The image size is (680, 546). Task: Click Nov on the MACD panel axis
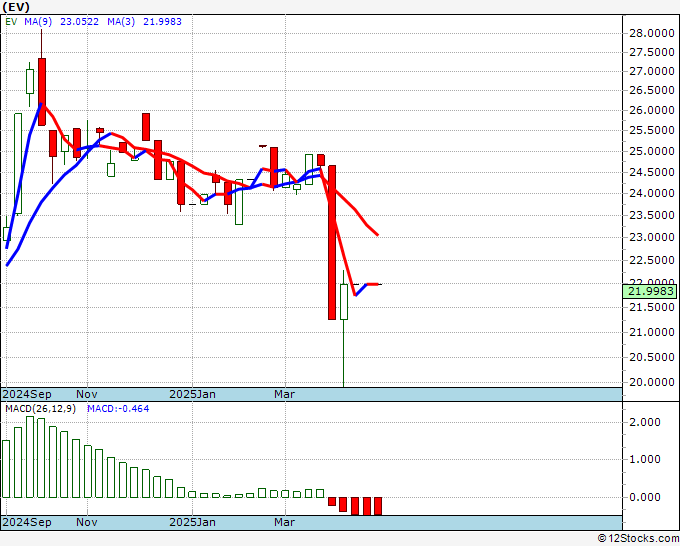tap(87, 523)
